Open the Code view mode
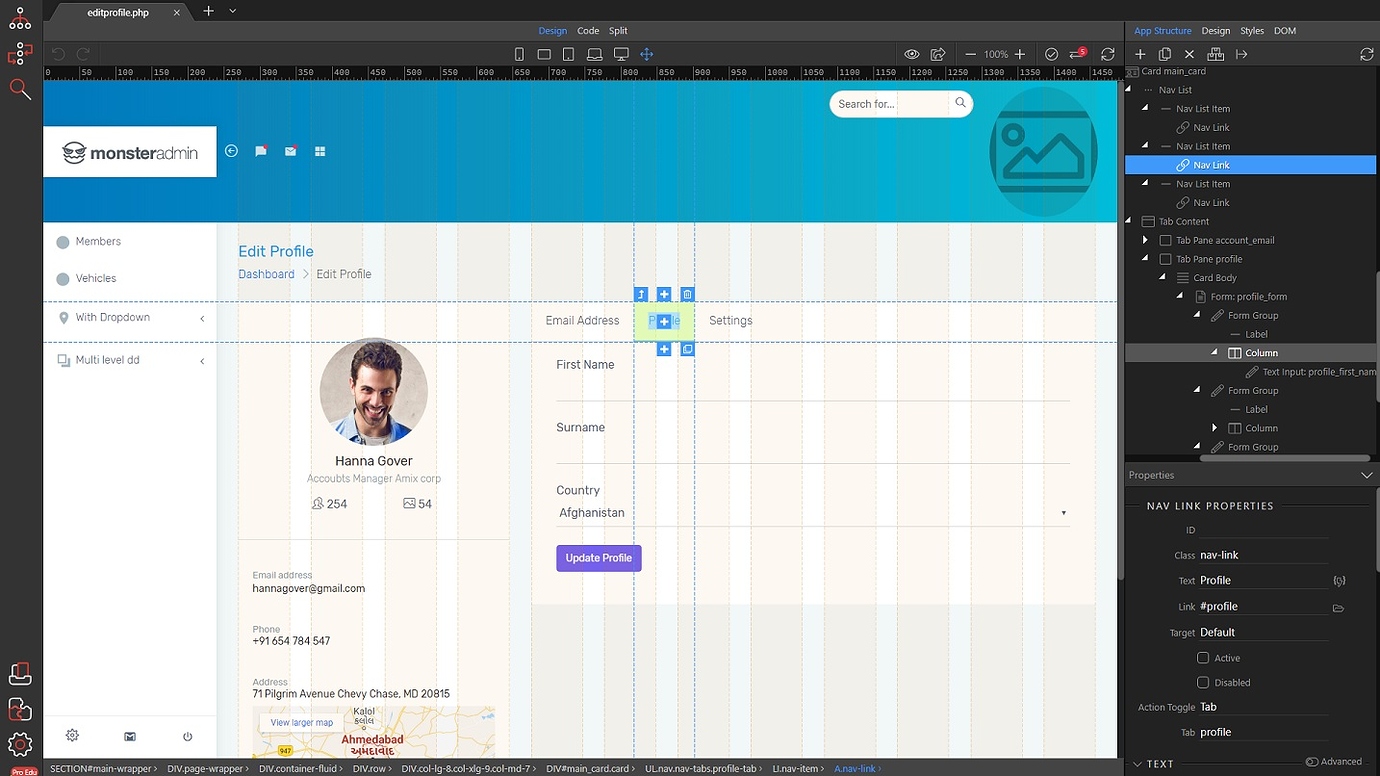Image resolution: width=1380 pixels, height=776 pixels. 587,30
